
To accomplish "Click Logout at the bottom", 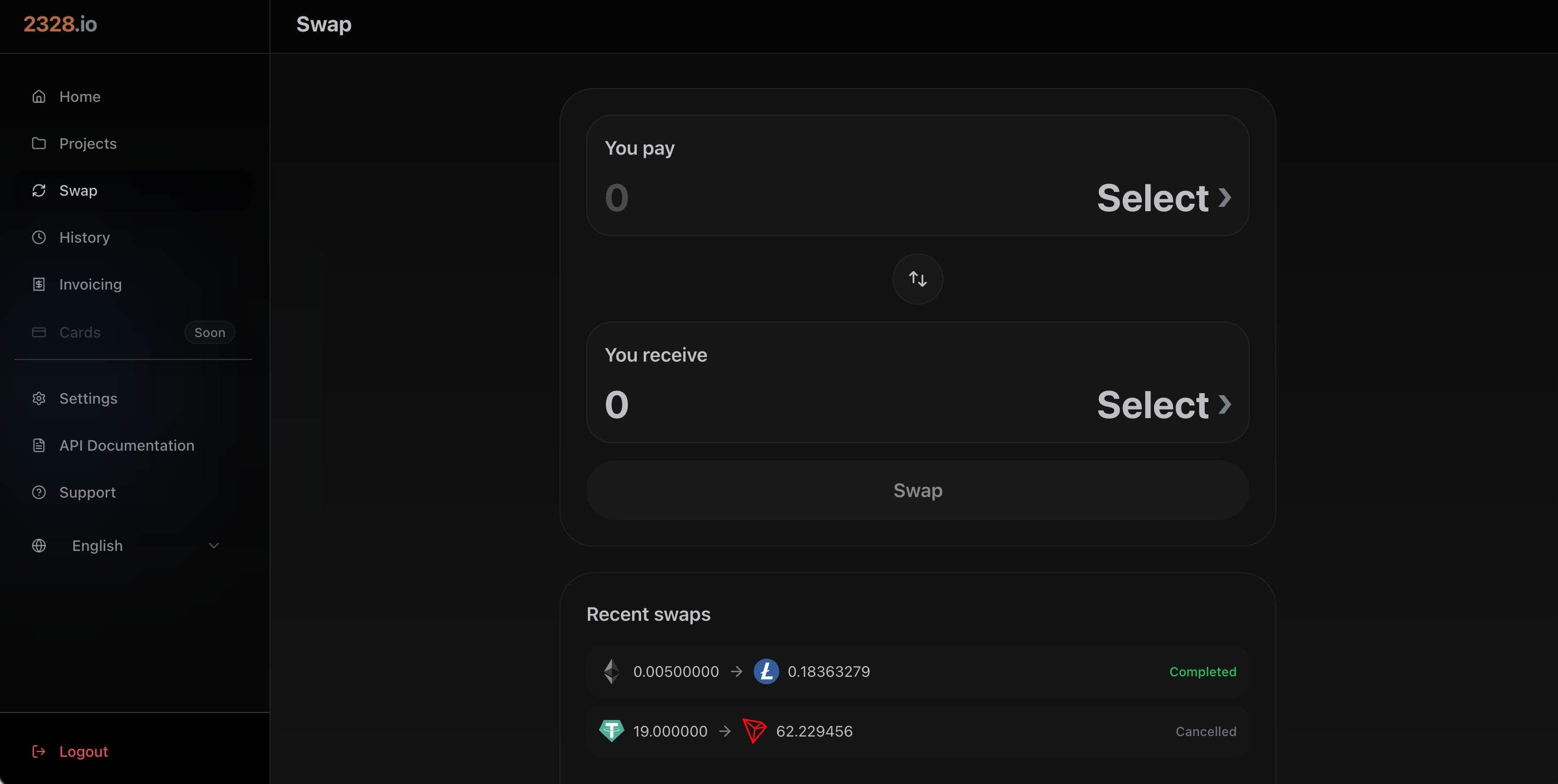I will pyautogui.click(x=83, y=751).
